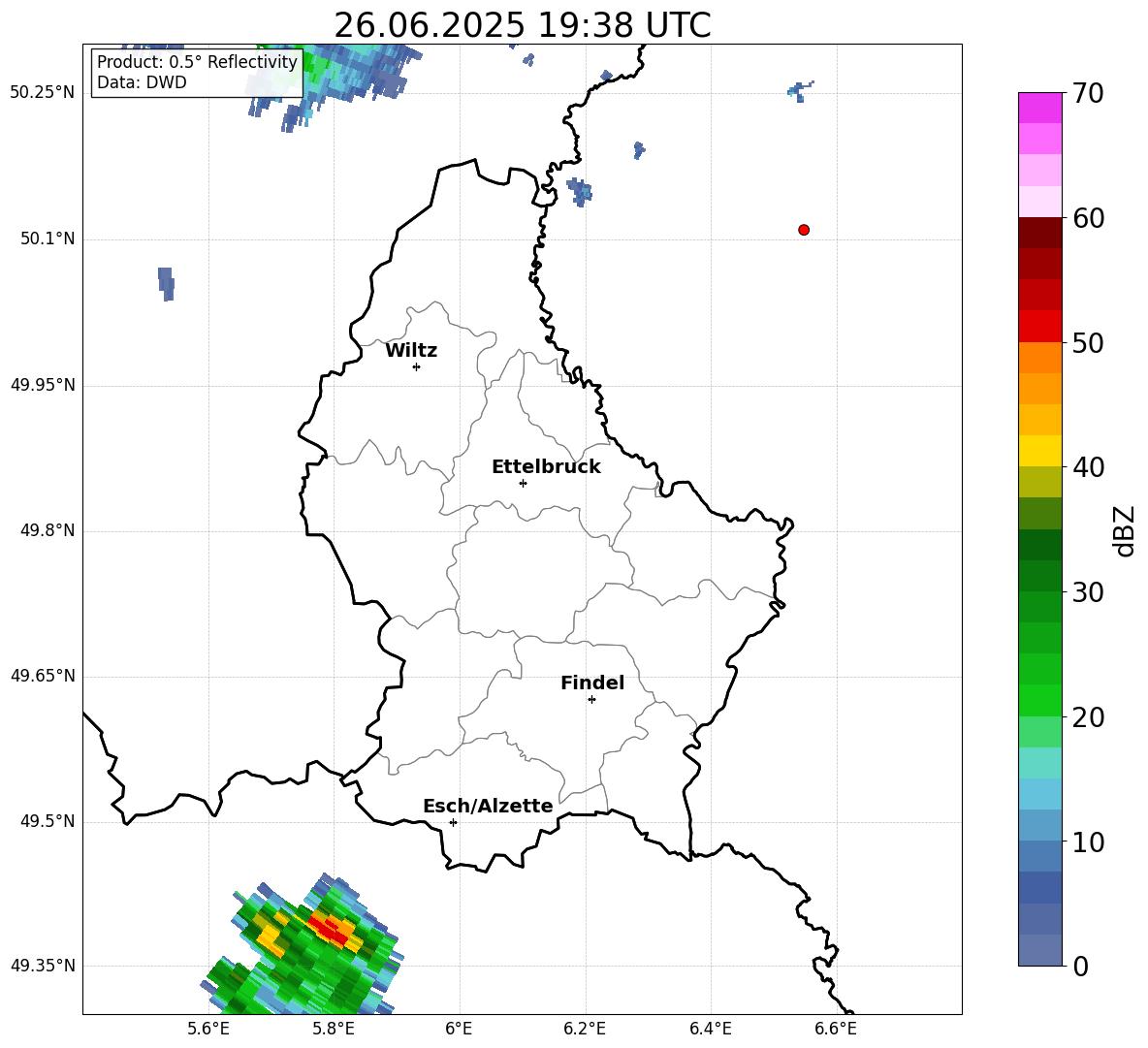The width and height of the screenshot is (1148, 1048).
Task: Click the 20 label on the colorbar
Action: pyautogui.click(x=1088, y=716)
